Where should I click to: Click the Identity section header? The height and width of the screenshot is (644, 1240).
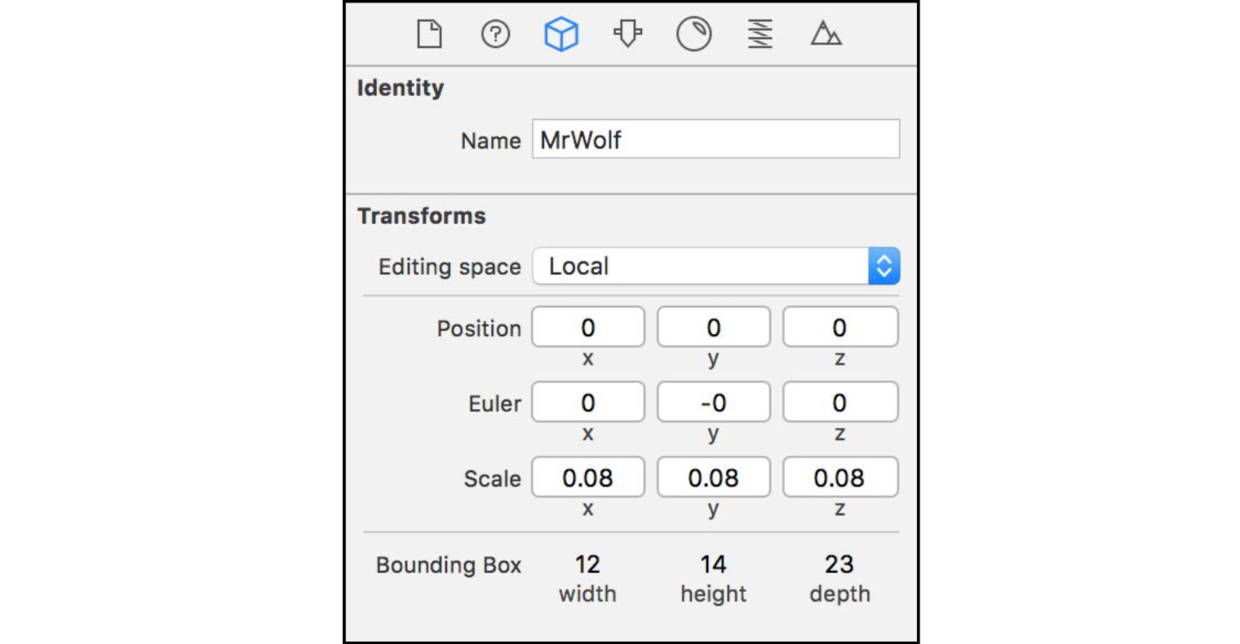coord(400,88)
